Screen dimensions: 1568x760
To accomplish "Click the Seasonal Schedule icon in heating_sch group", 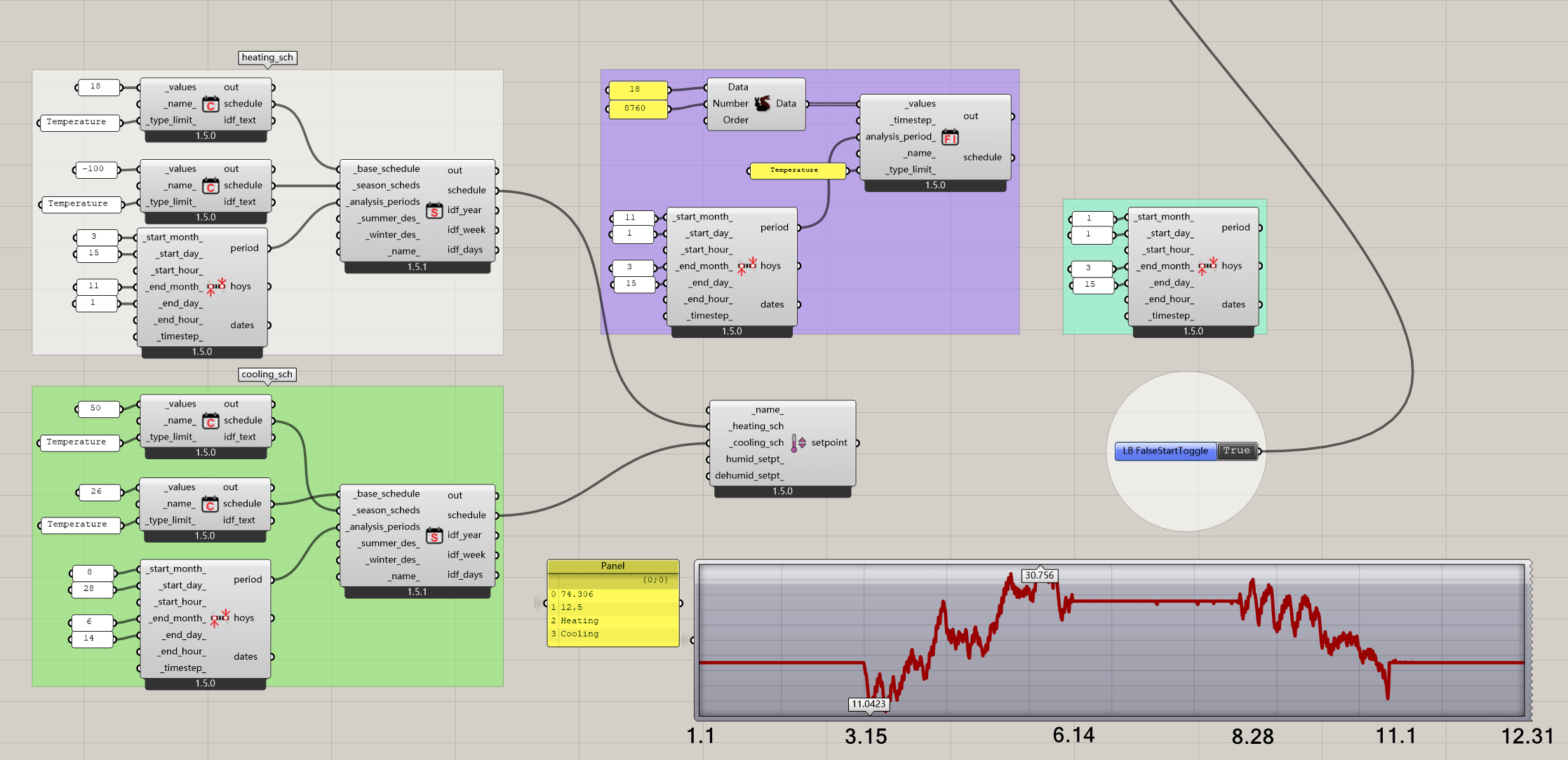I will click(434, 210).
